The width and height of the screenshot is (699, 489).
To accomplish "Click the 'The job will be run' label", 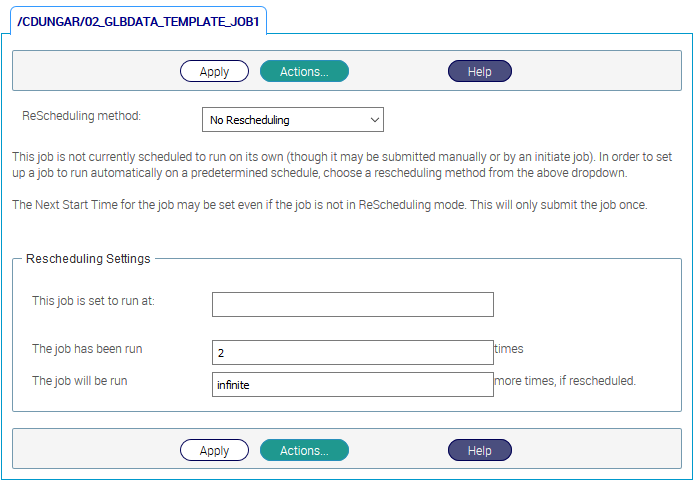I will (x=80, y=381).
